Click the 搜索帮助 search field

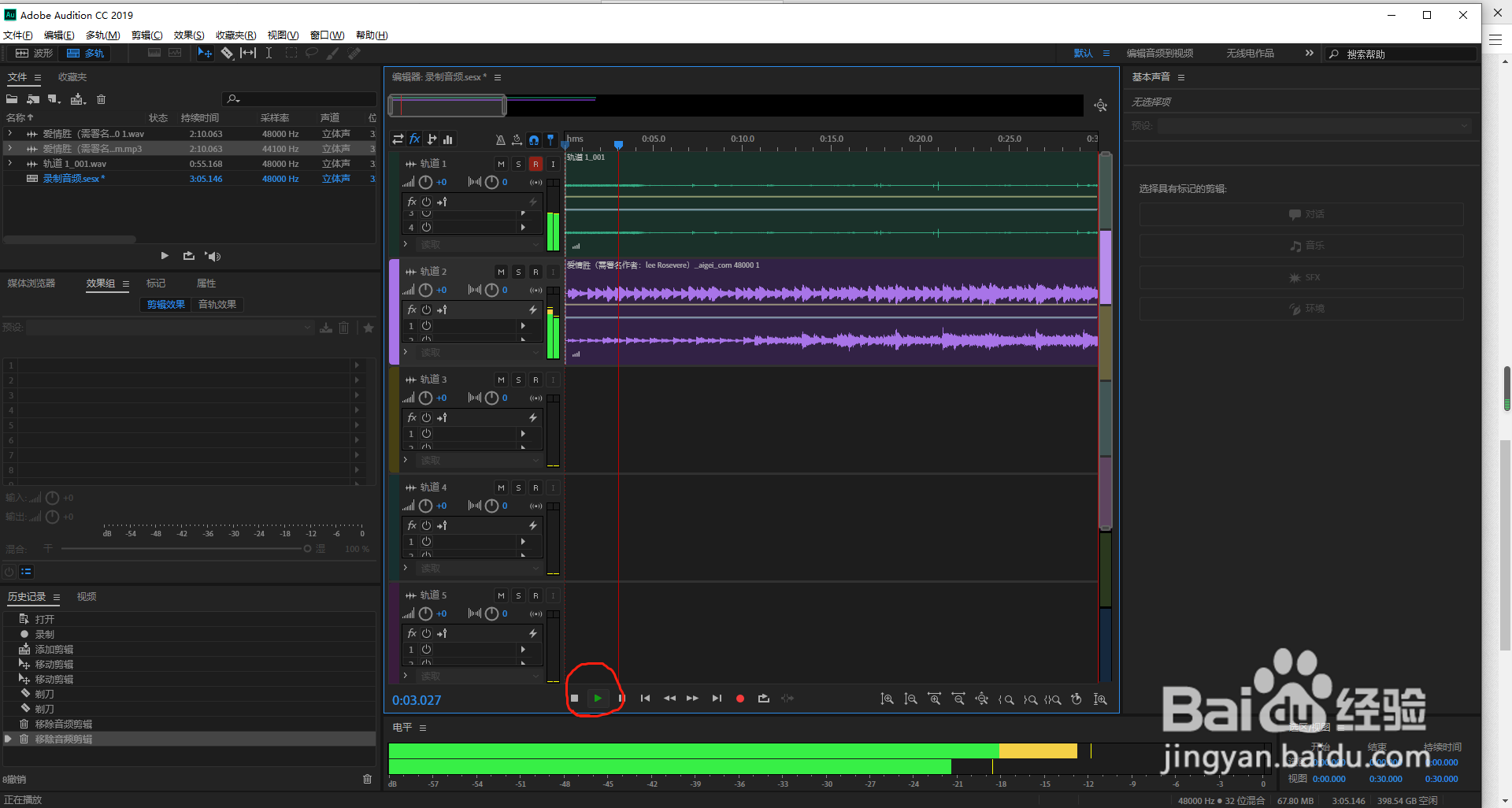(1401, 54)
